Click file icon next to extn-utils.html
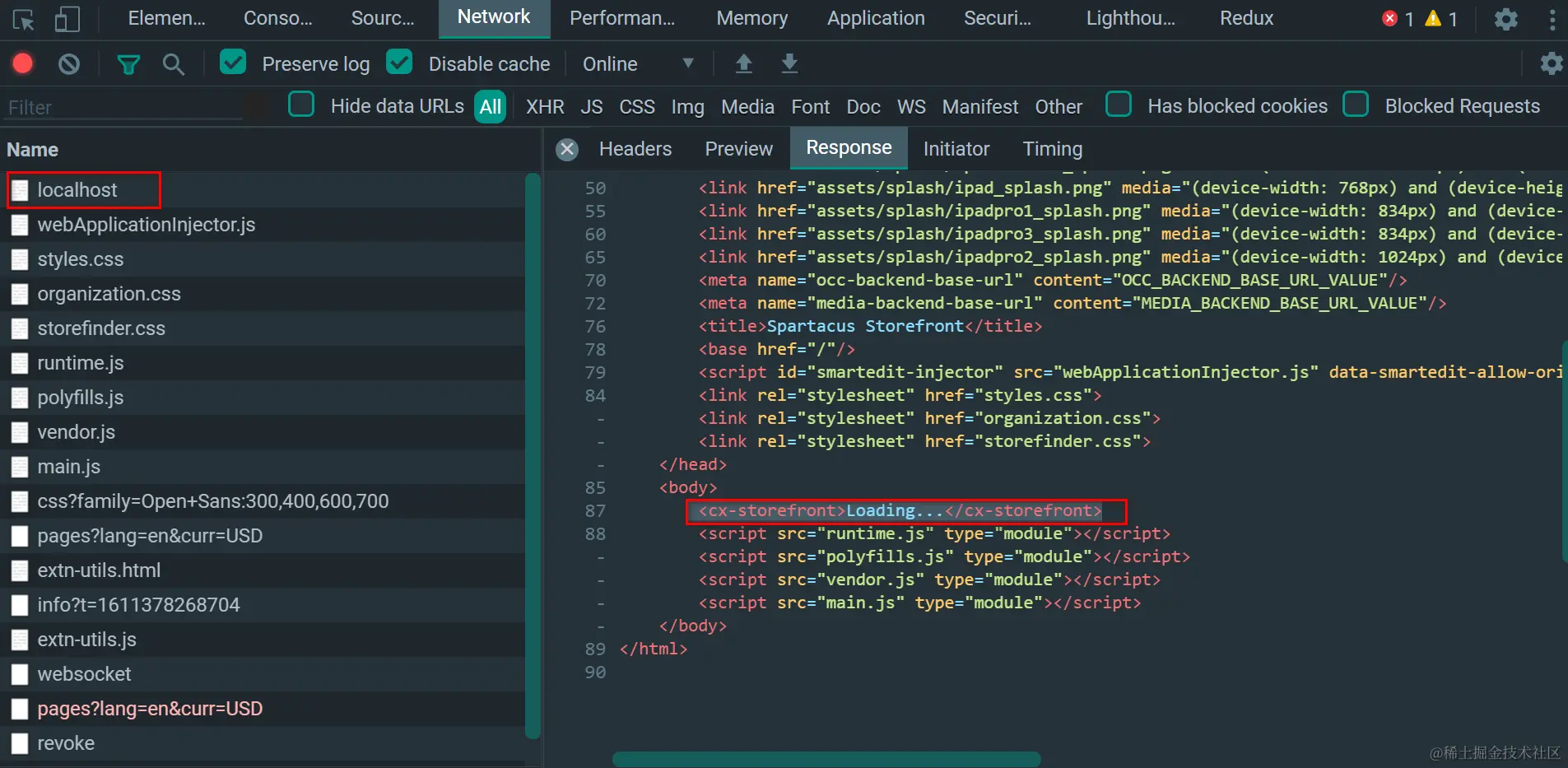 click(x=21, y=570)
